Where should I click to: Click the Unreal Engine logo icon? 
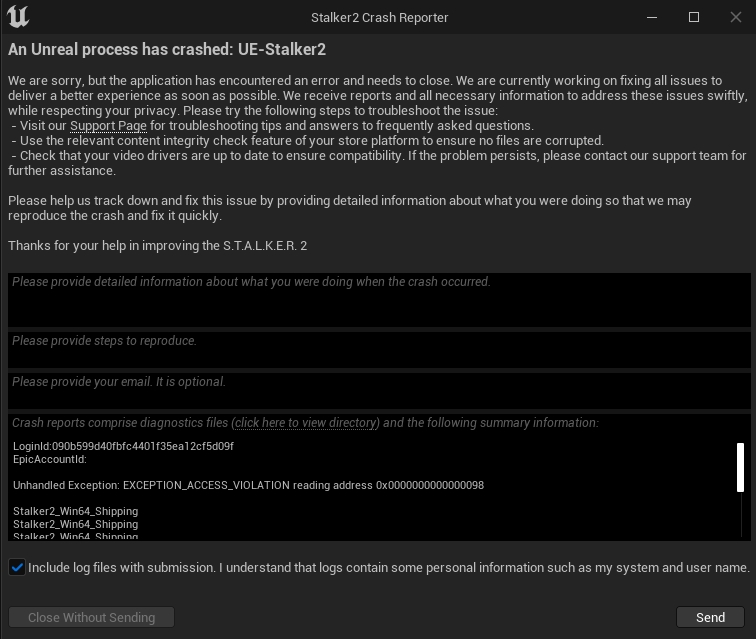click(17, 17)
